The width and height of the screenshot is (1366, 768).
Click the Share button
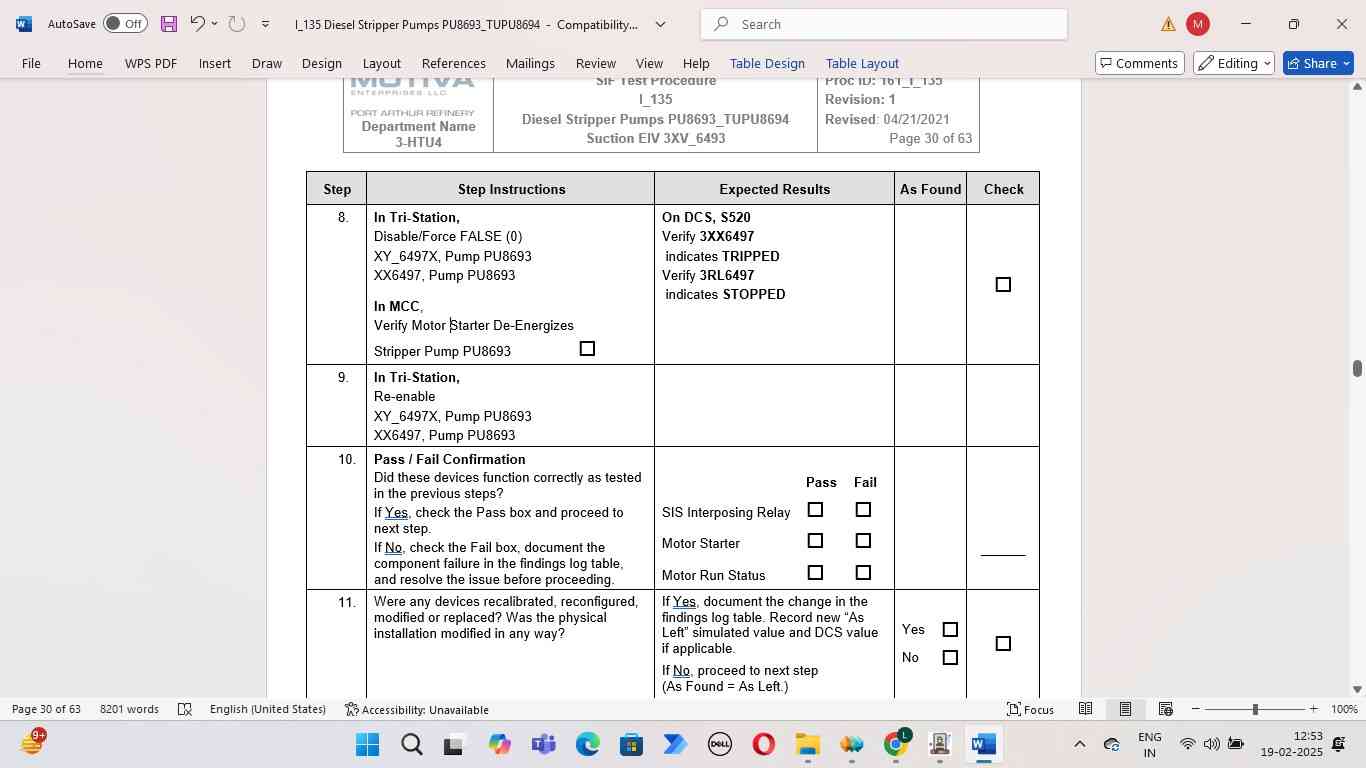tap(1318, 63)
